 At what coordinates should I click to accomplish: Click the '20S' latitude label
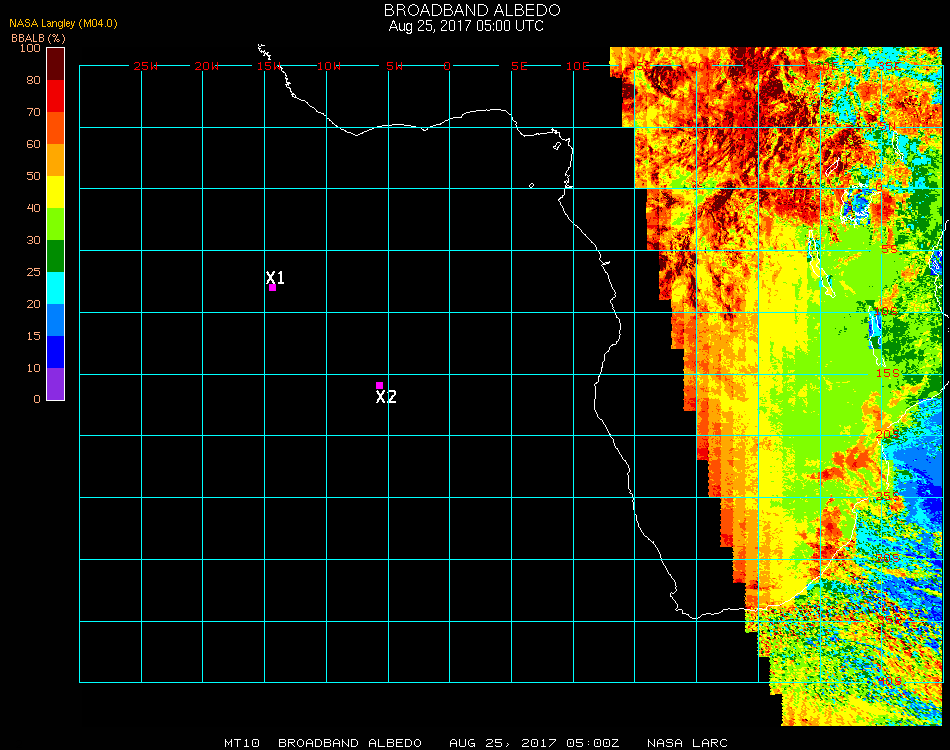pyautogui.click(x=888, y=435)
